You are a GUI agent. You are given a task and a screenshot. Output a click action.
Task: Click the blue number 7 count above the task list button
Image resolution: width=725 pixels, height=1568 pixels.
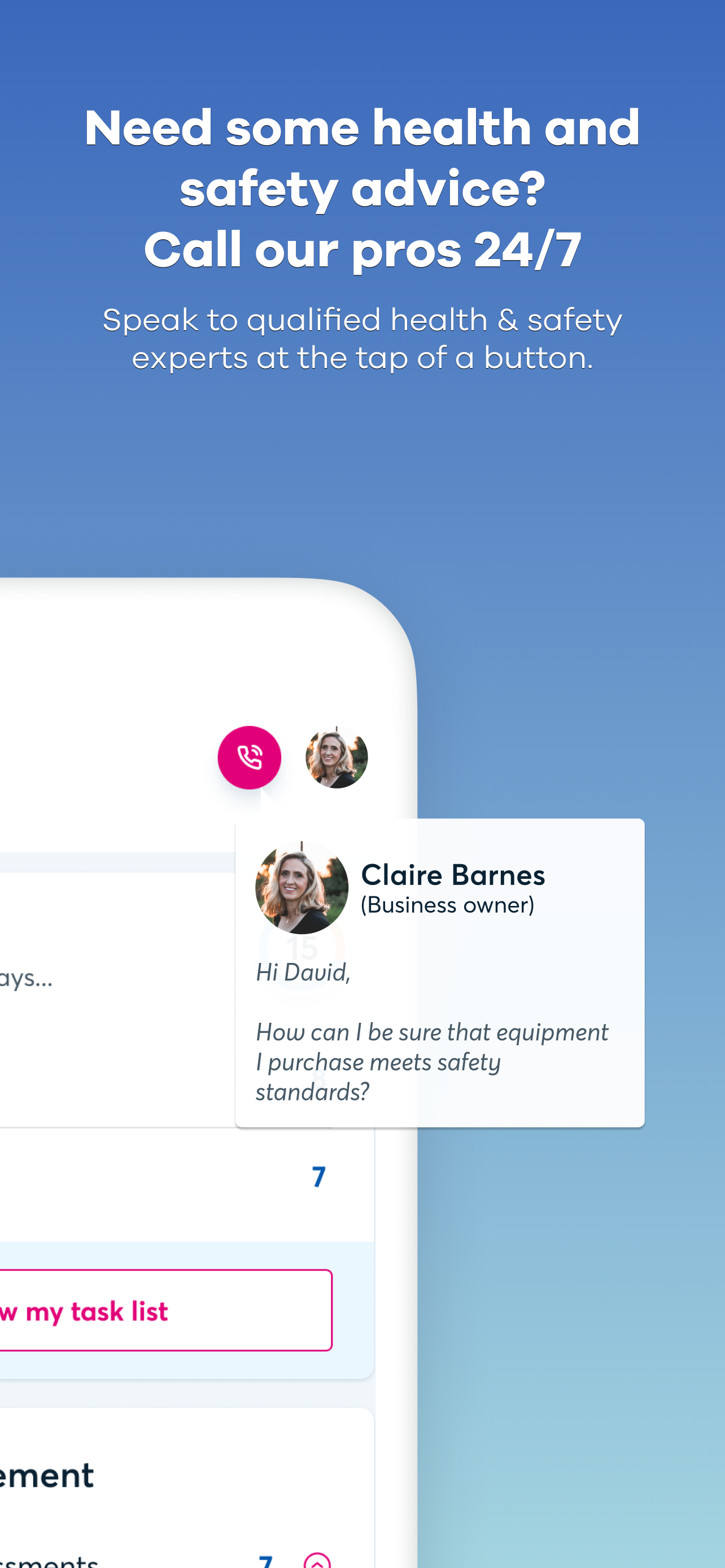coord(318,1177)
